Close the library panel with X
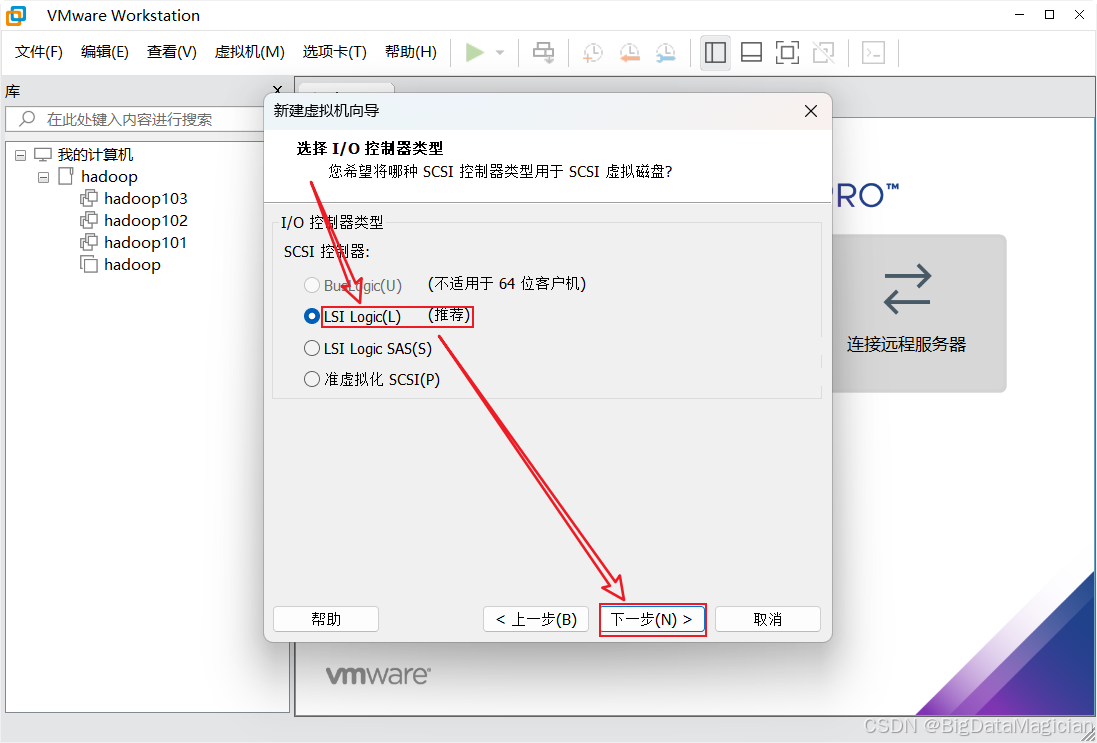The image size is (1097, 743). click(277, 90)
